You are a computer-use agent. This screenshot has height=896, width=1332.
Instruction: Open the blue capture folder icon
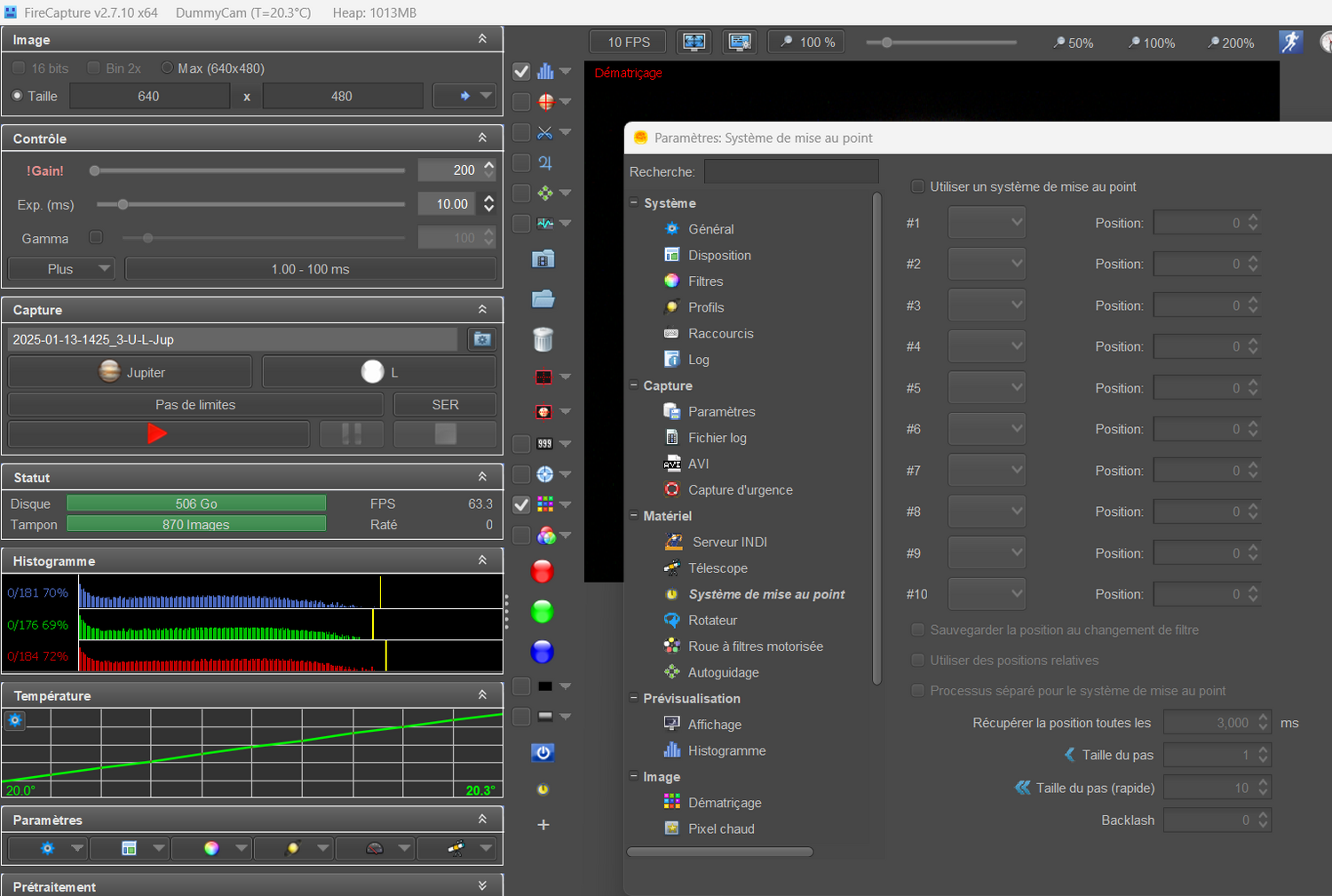543,298
